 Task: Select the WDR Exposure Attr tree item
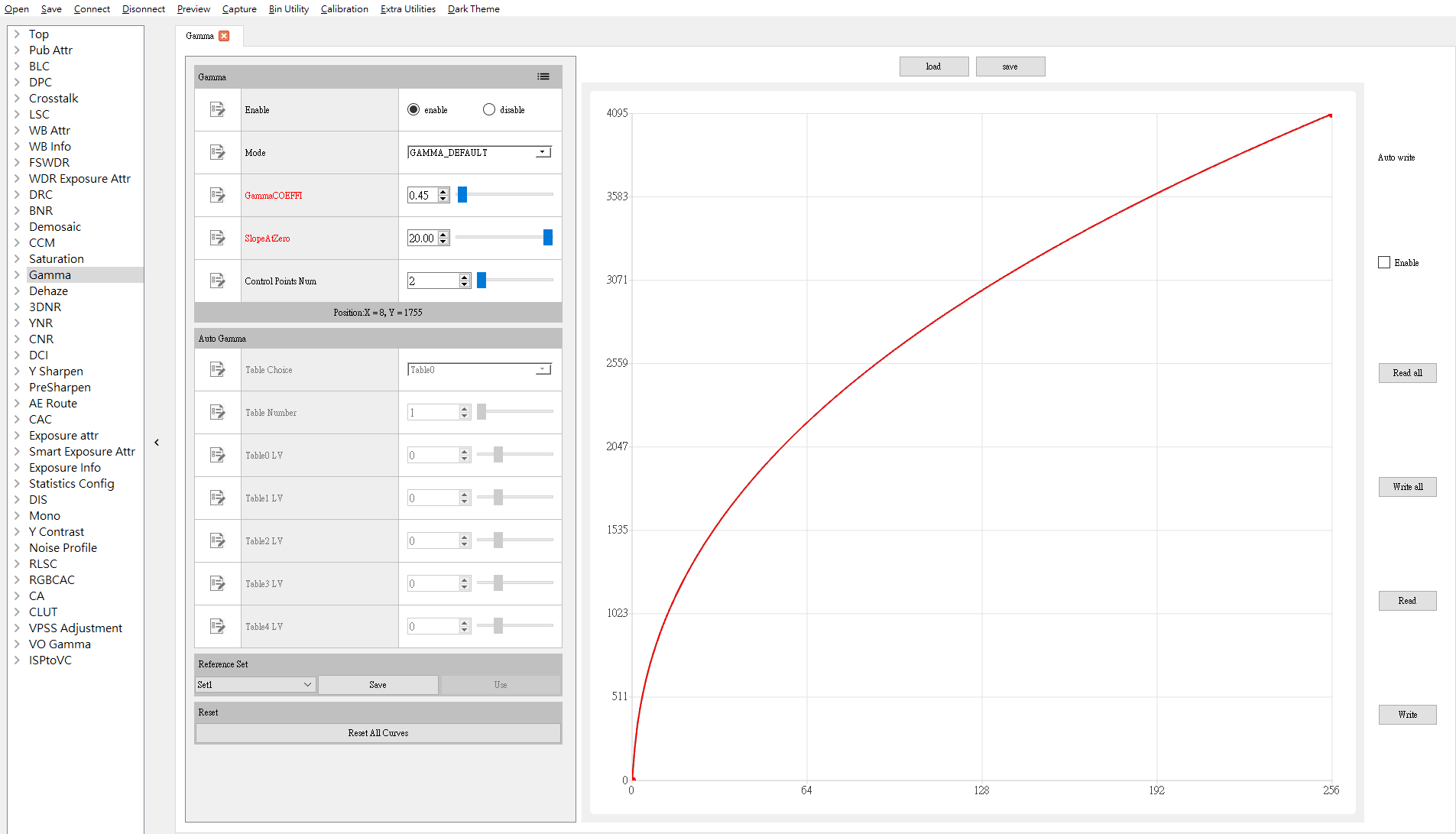coord(79,179)
